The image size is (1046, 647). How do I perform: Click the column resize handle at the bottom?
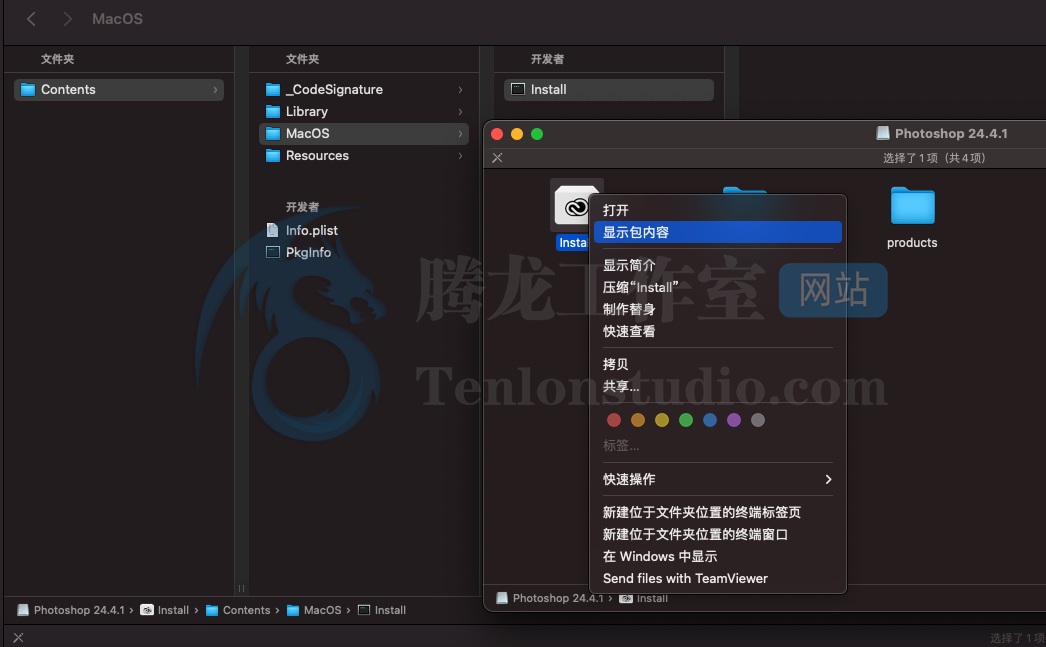pos(241,588)
